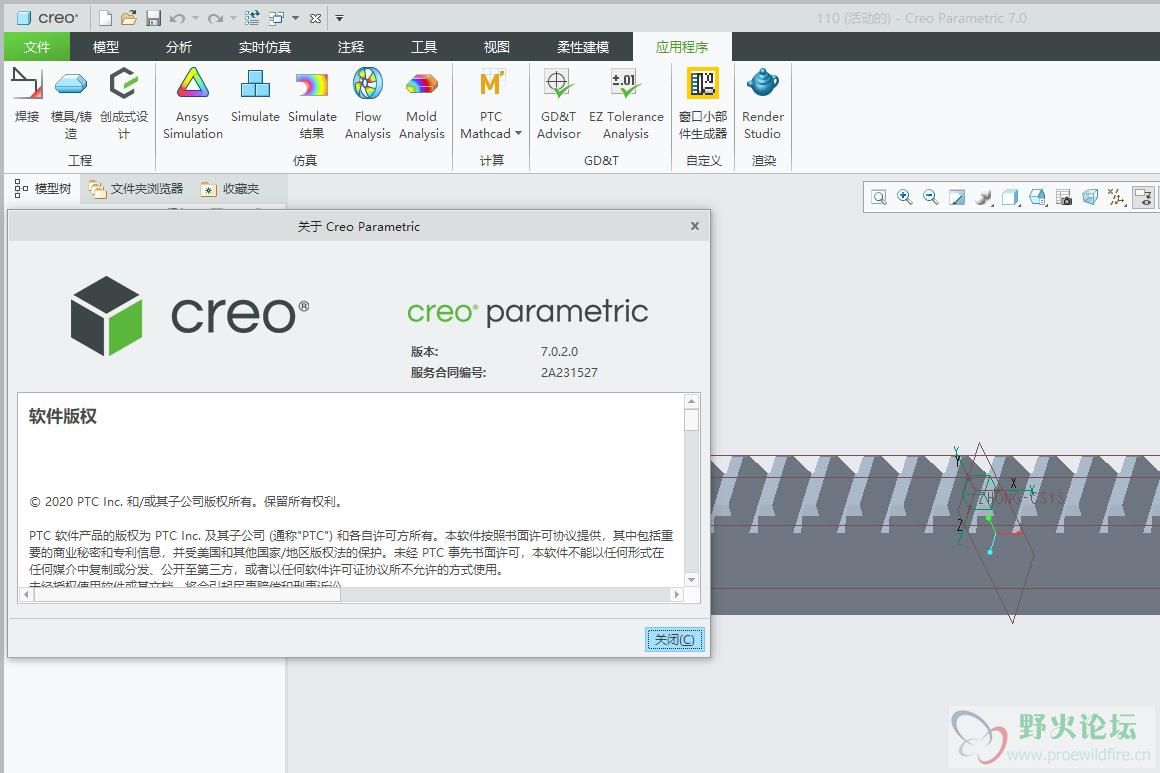The width and height of the screenshot is (1160, 773).
Task: Click the version value 7.0.2.0
Action: pos(559,351)
